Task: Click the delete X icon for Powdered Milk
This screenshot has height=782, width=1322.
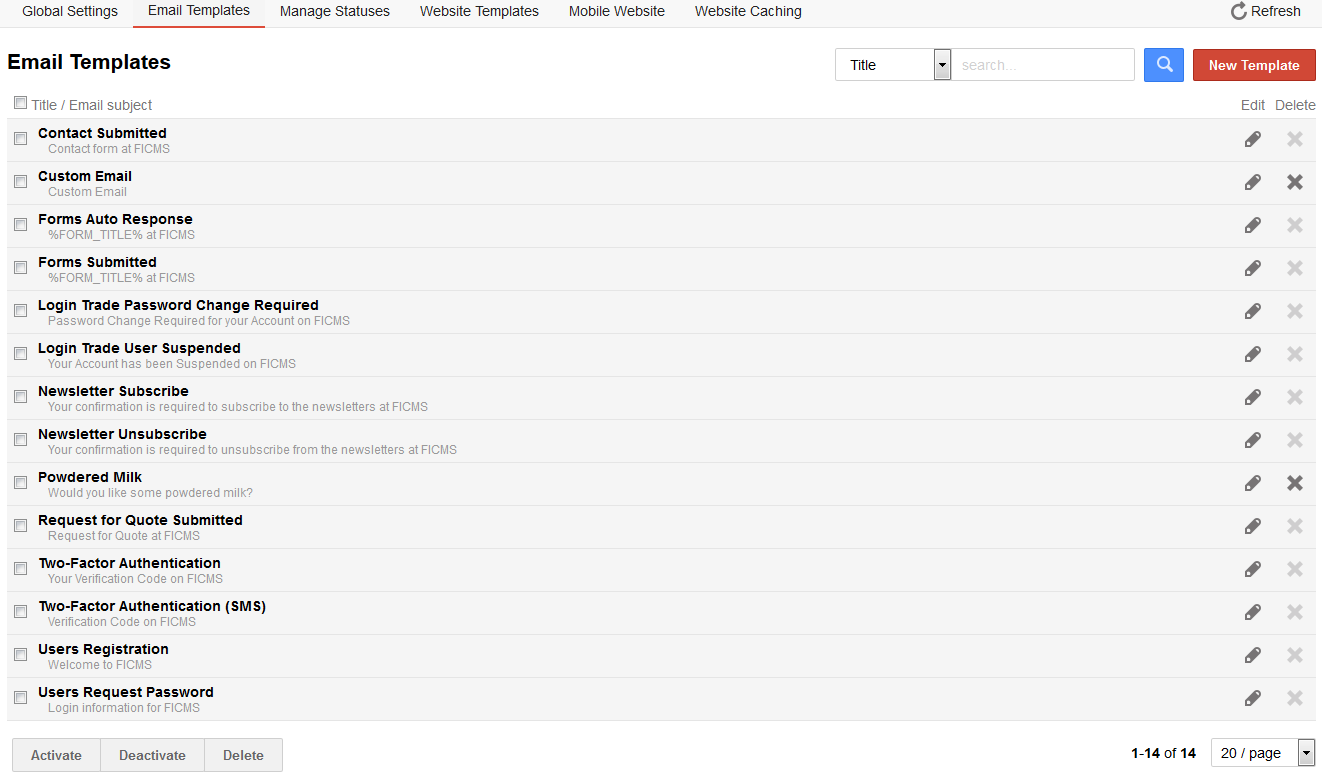Action: 1294,483
